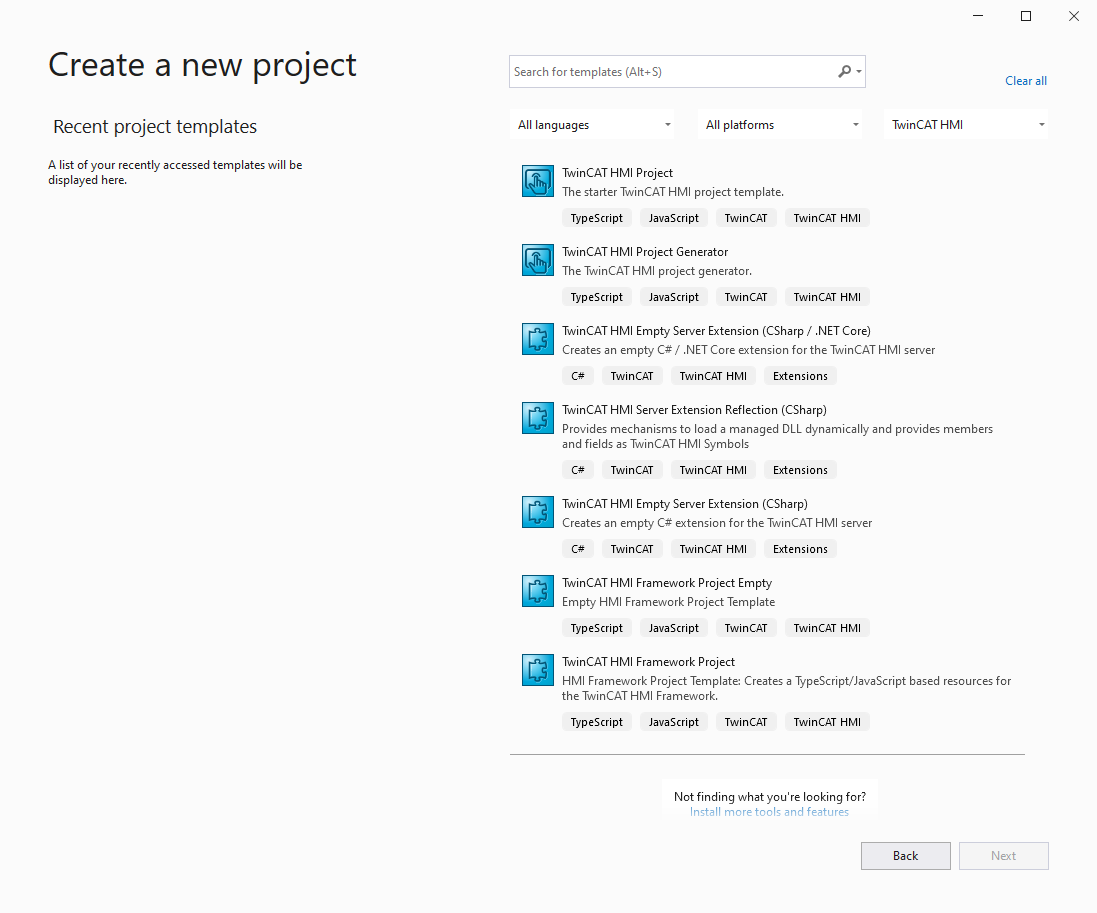Maximize the Create a new project window
This screenshot has height=913, width=1097.
click(1026, 16)
